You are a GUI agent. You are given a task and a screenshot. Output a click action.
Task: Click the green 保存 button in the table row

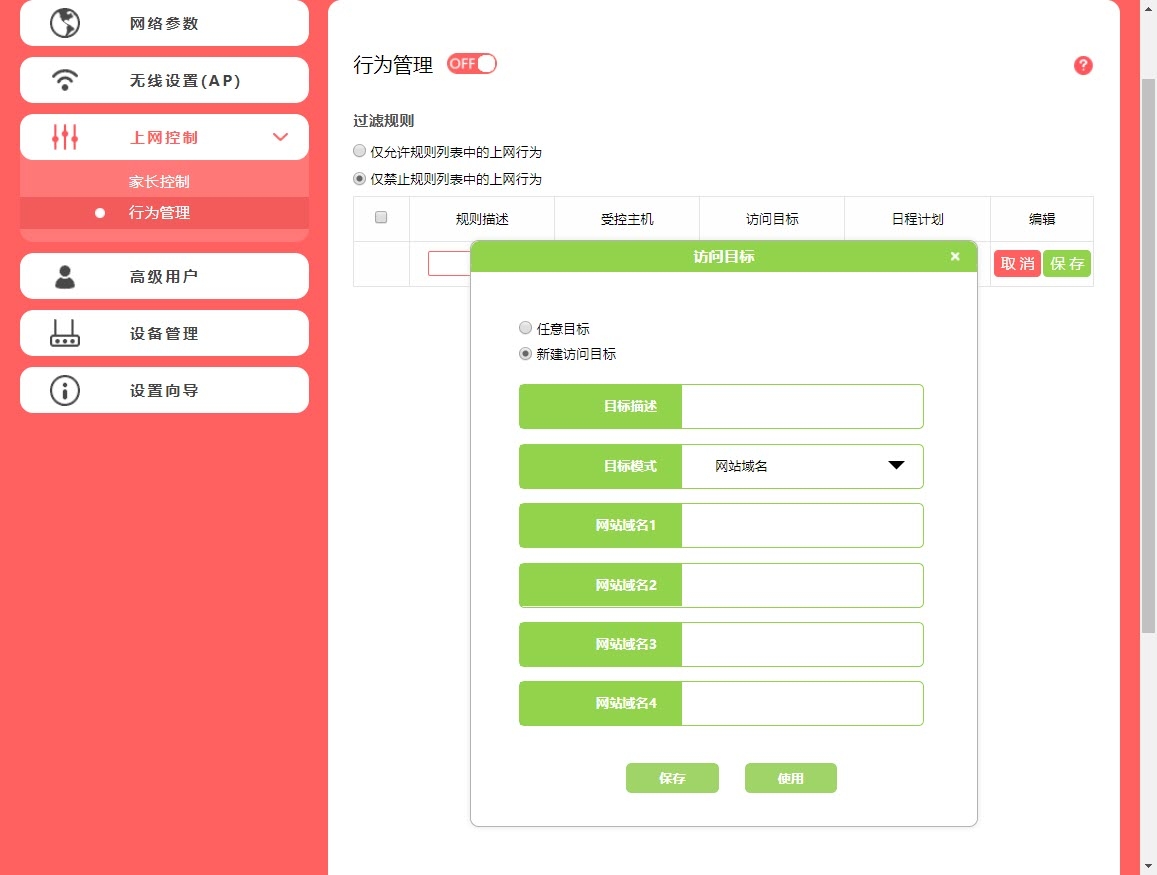pos(1067,263)
